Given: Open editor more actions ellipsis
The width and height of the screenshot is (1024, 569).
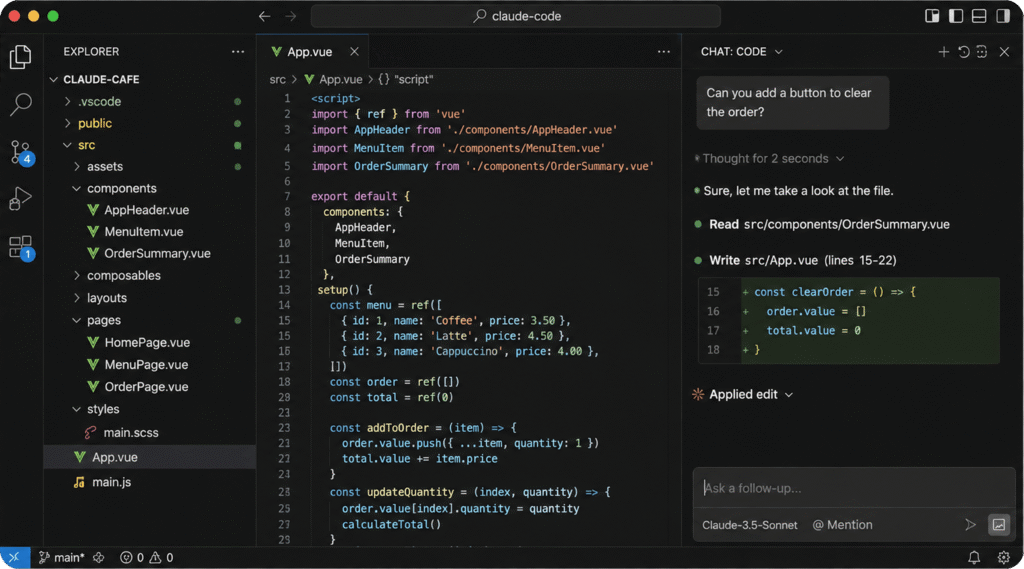Looking at the screenshot, I should pyautogui.click(x=664, y=52).
